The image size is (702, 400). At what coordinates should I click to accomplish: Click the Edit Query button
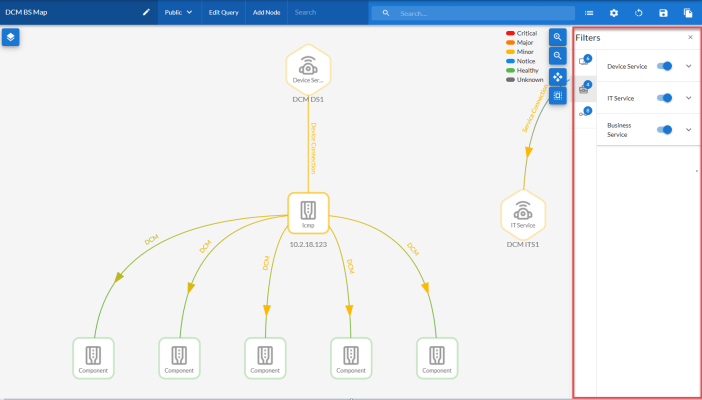[x=223, y=13]
